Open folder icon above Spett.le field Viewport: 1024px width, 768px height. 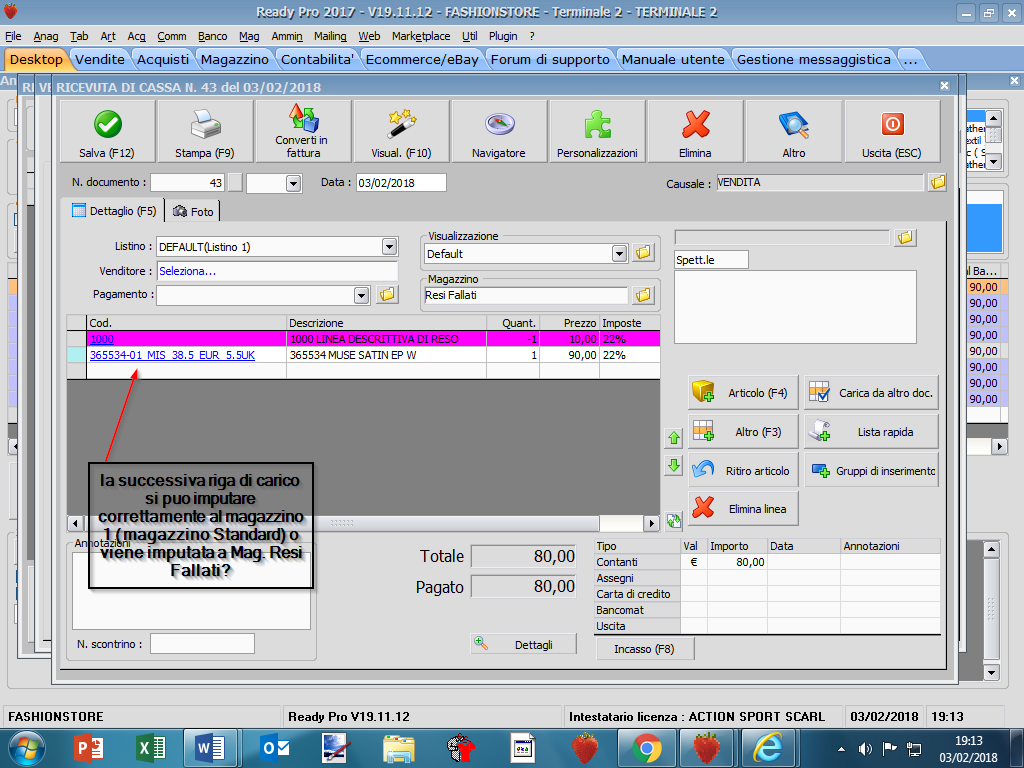(x=905, y=237)
